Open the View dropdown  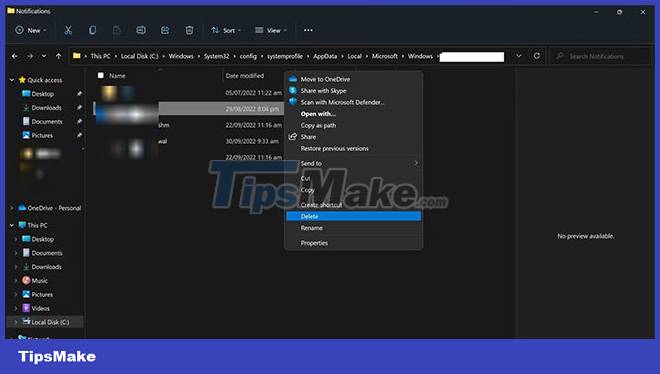click(271, 30)
